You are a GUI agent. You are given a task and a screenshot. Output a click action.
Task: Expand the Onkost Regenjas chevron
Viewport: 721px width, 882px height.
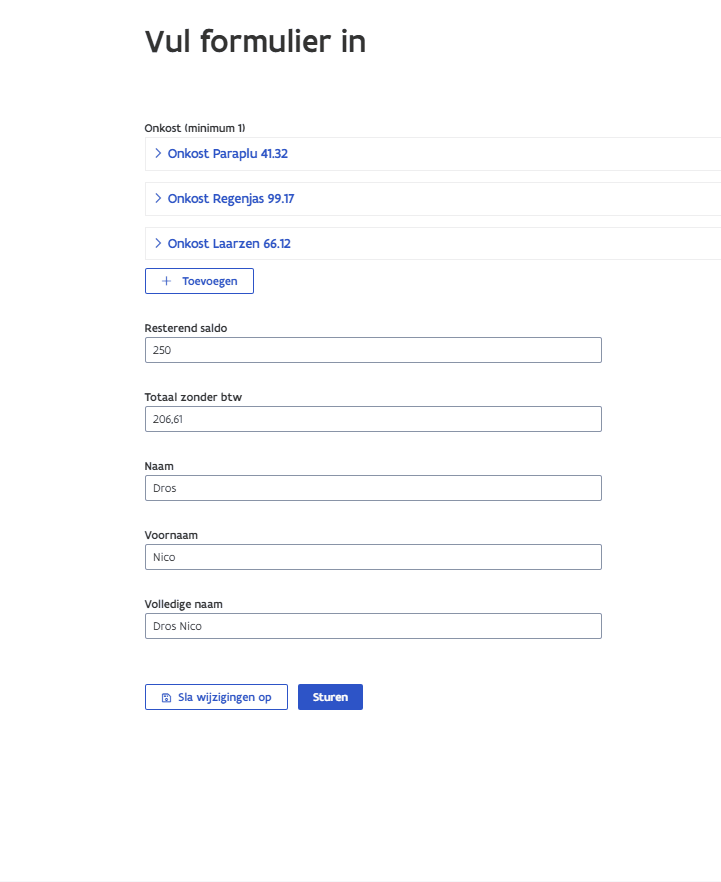tap(158, 199)
